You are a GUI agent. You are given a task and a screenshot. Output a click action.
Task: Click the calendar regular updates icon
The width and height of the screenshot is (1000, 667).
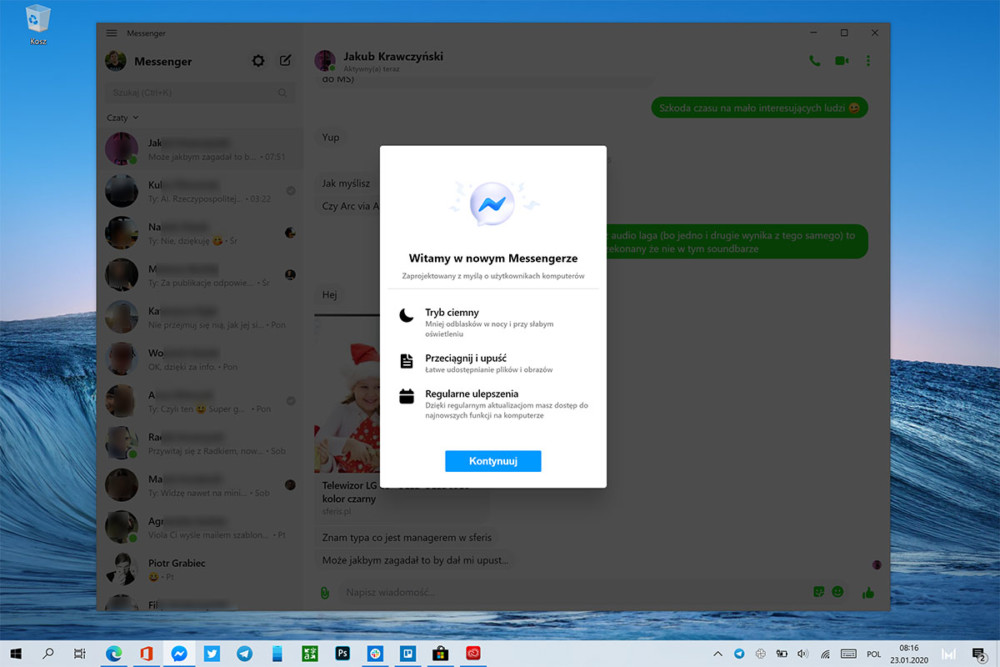pos(406,396)
